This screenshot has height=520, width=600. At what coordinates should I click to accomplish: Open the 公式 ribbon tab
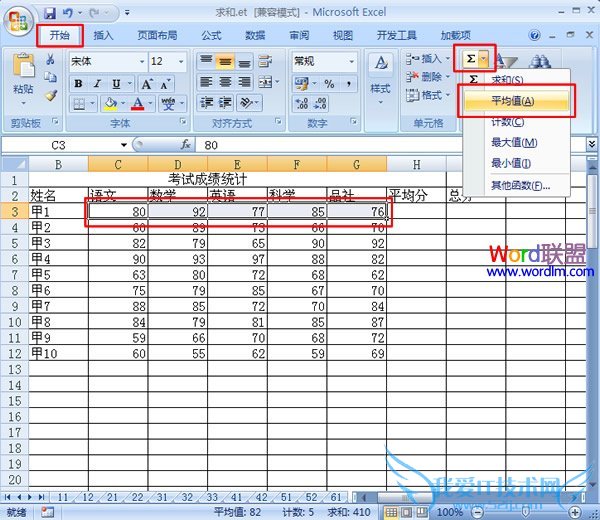[211, 36]
